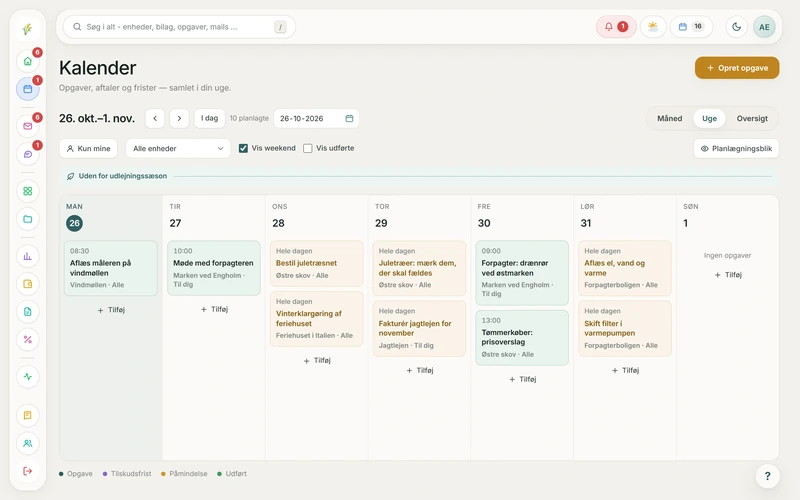Open Forpagter: drænrør ved østmarken task
The height and width of the screenshot is (500, 800).
click(x=522, y=272)
